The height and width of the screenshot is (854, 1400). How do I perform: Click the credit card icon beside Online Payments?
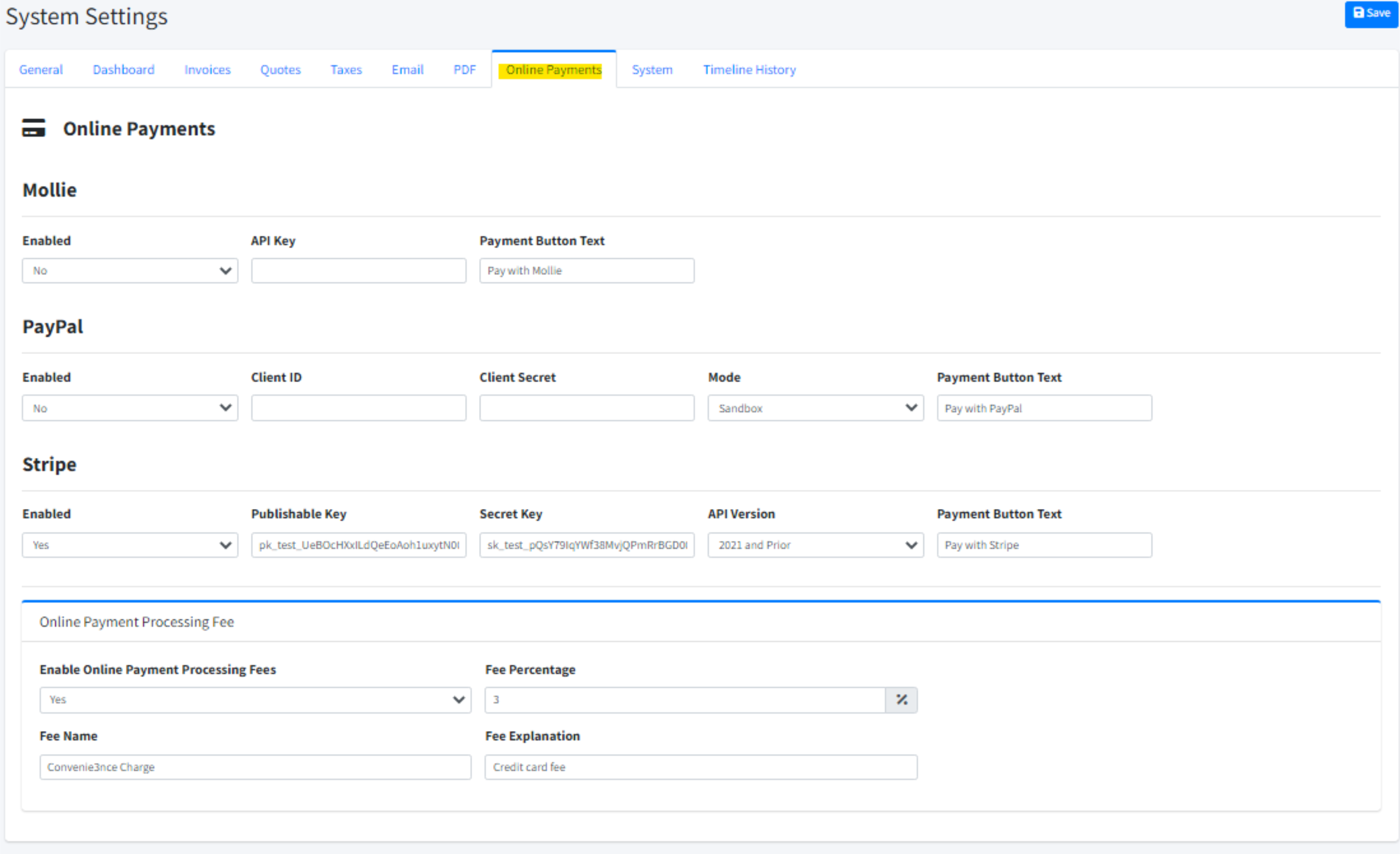coord(33,128)
